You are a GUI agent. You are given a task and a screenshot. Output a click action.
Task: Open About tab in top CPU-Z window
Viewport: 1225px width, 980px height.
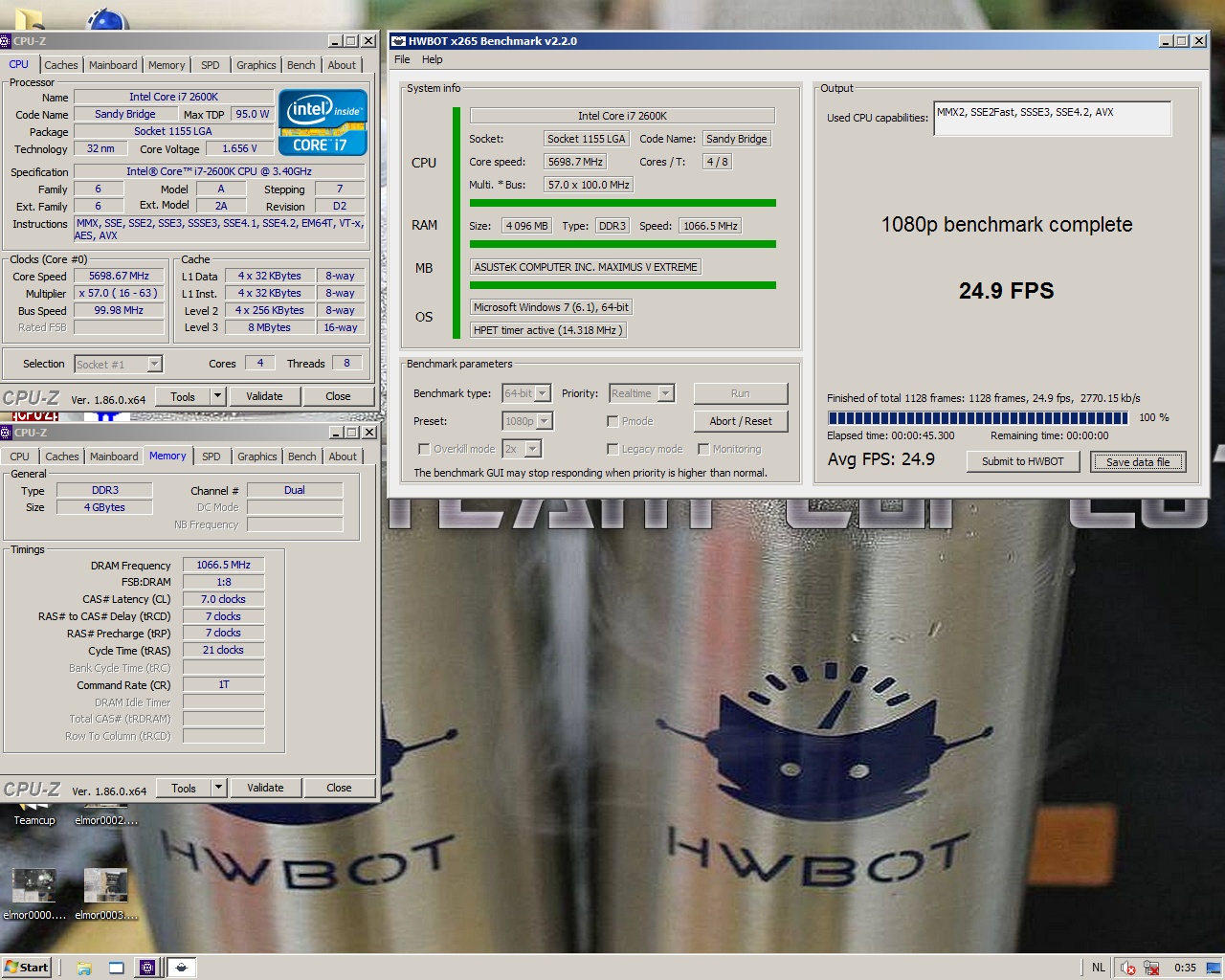342,65
